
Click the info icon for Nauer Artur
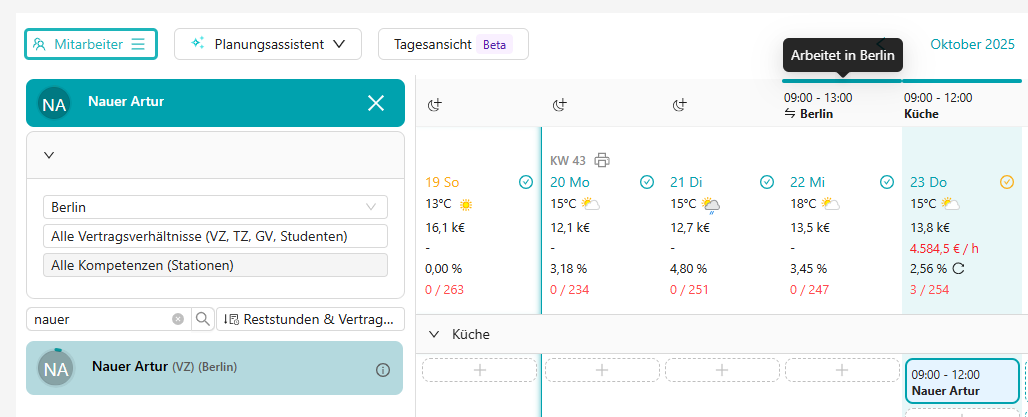coord(382,370)
